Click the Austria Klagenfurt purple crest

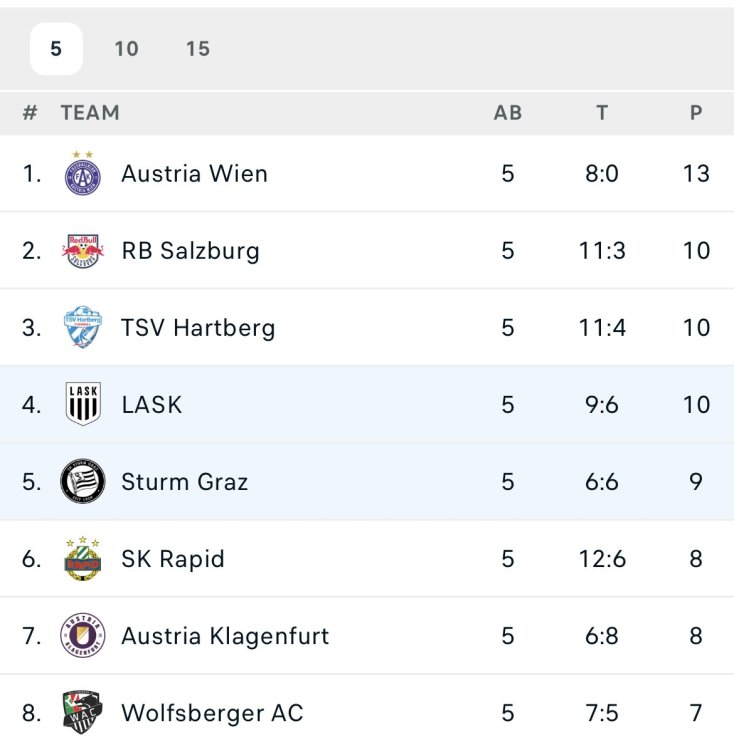[x=83, y=636]
